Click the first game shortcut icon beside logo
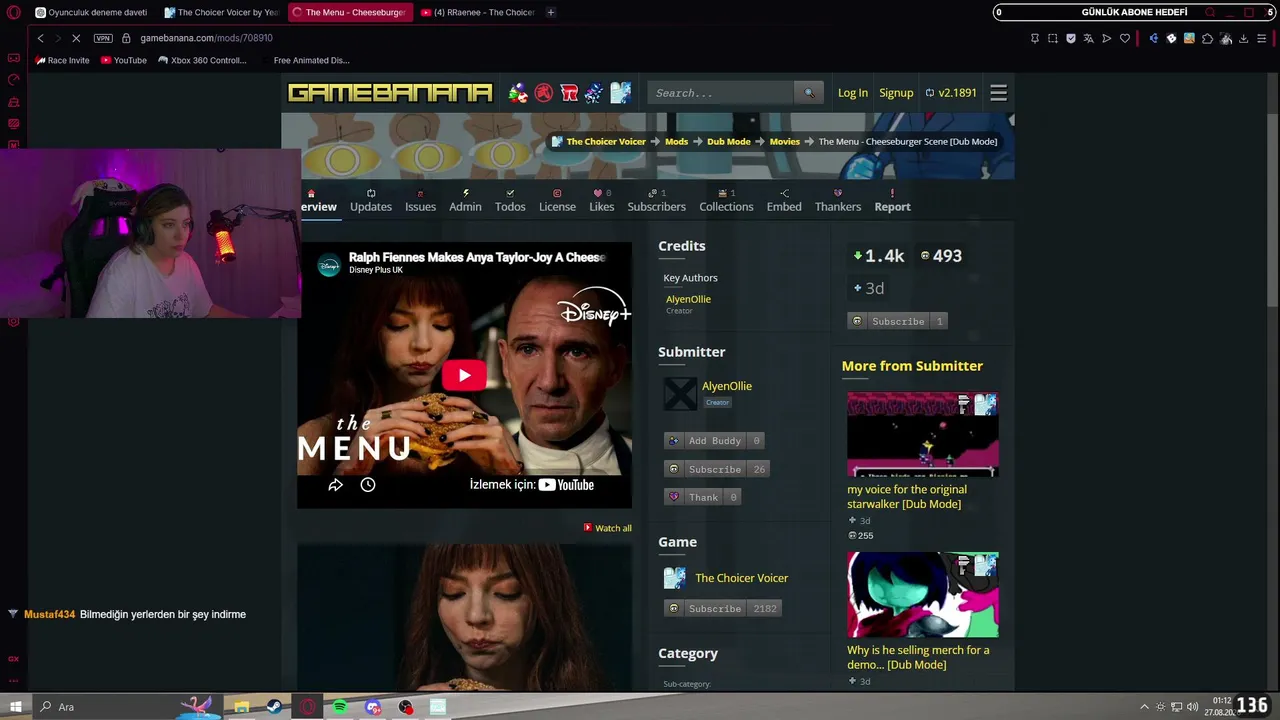Viewport: 1280px width, 720px height. pyautogui.click(x=518, y=93)
